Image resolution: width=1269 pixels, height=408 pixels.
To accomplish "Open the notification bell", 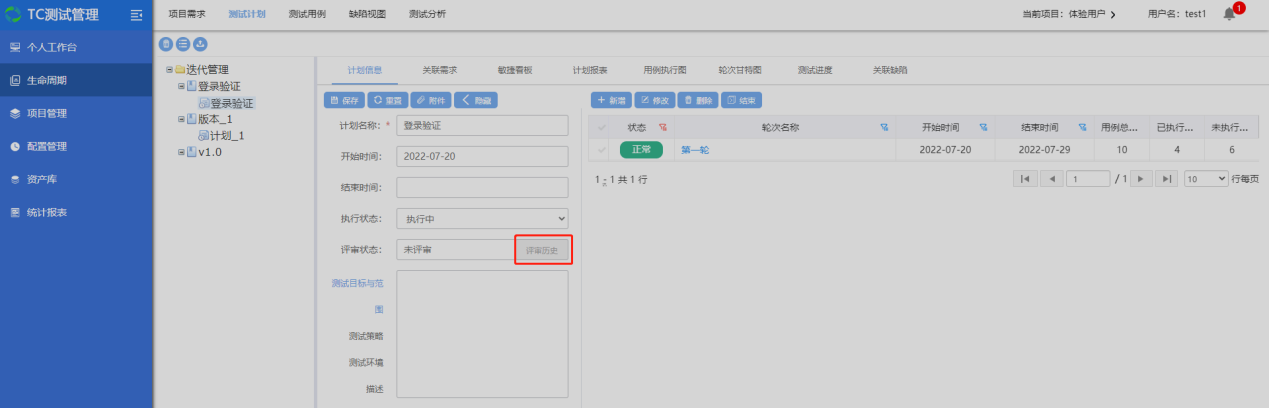I will point(1231,15).
